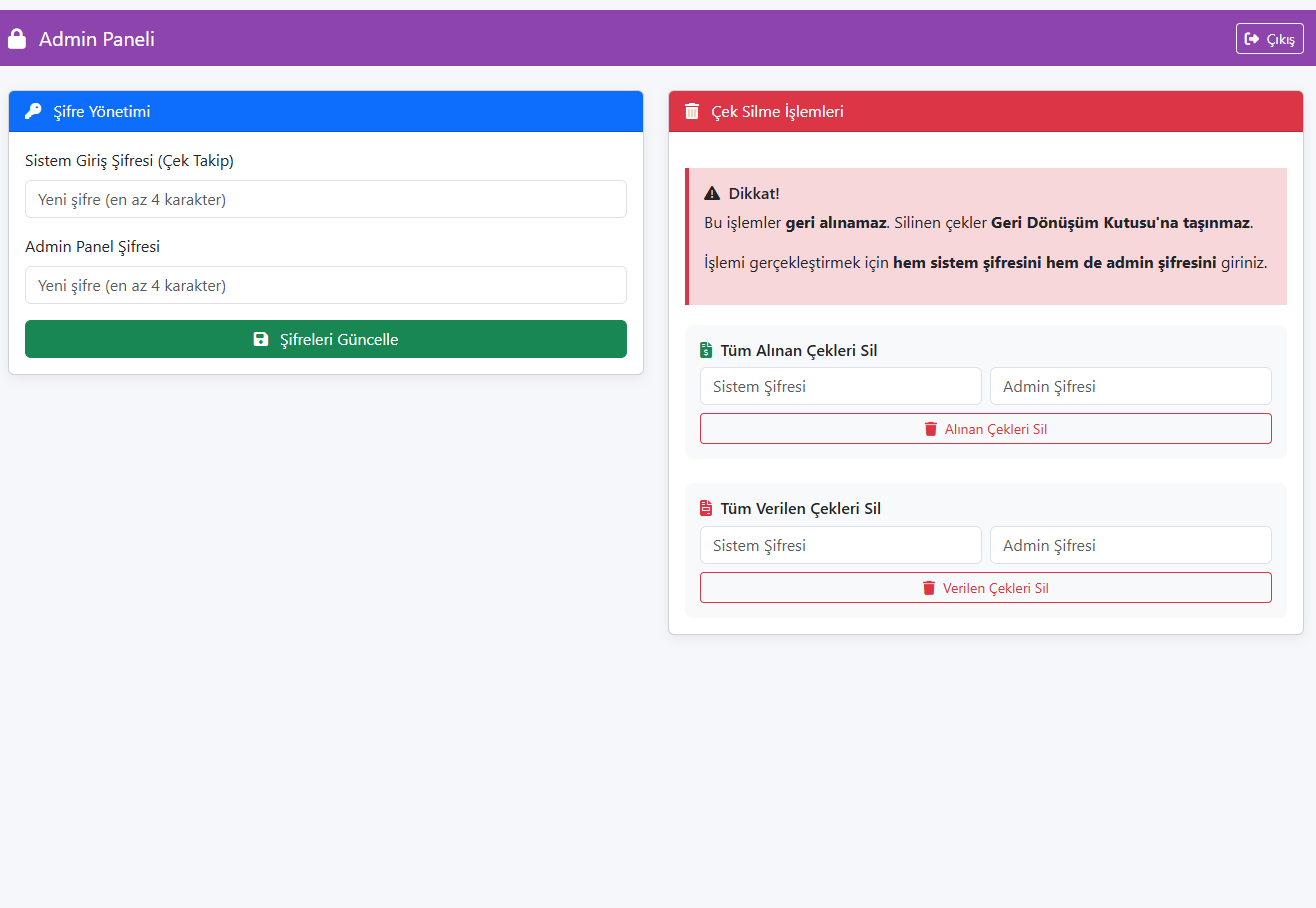This screenshot has height=908, width=1316.
Task: Click the lock icon beside Admin Paneli
Action: pyautogui.click(x=16, y=39)
